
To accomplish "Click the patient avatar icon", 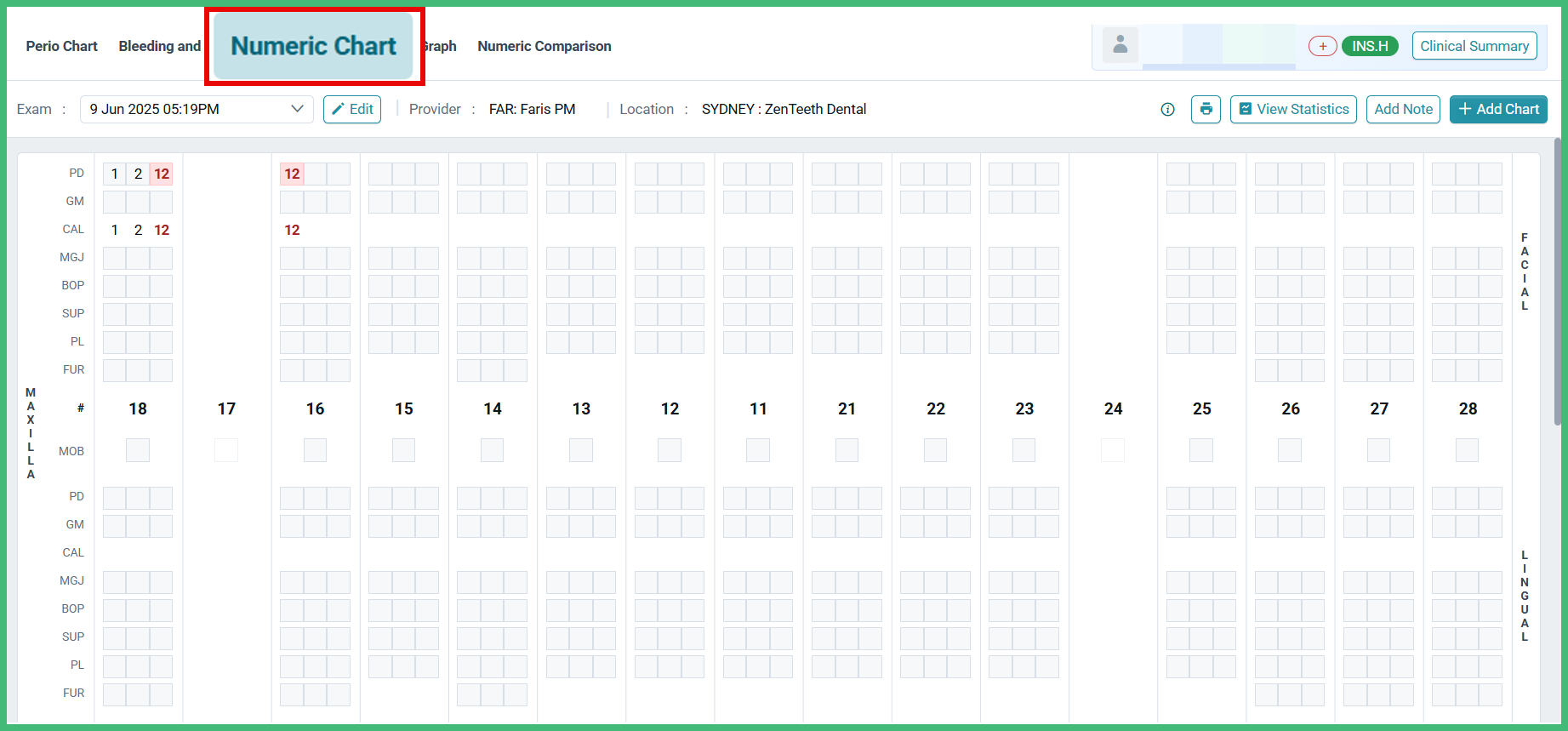I will point(1120,45).
